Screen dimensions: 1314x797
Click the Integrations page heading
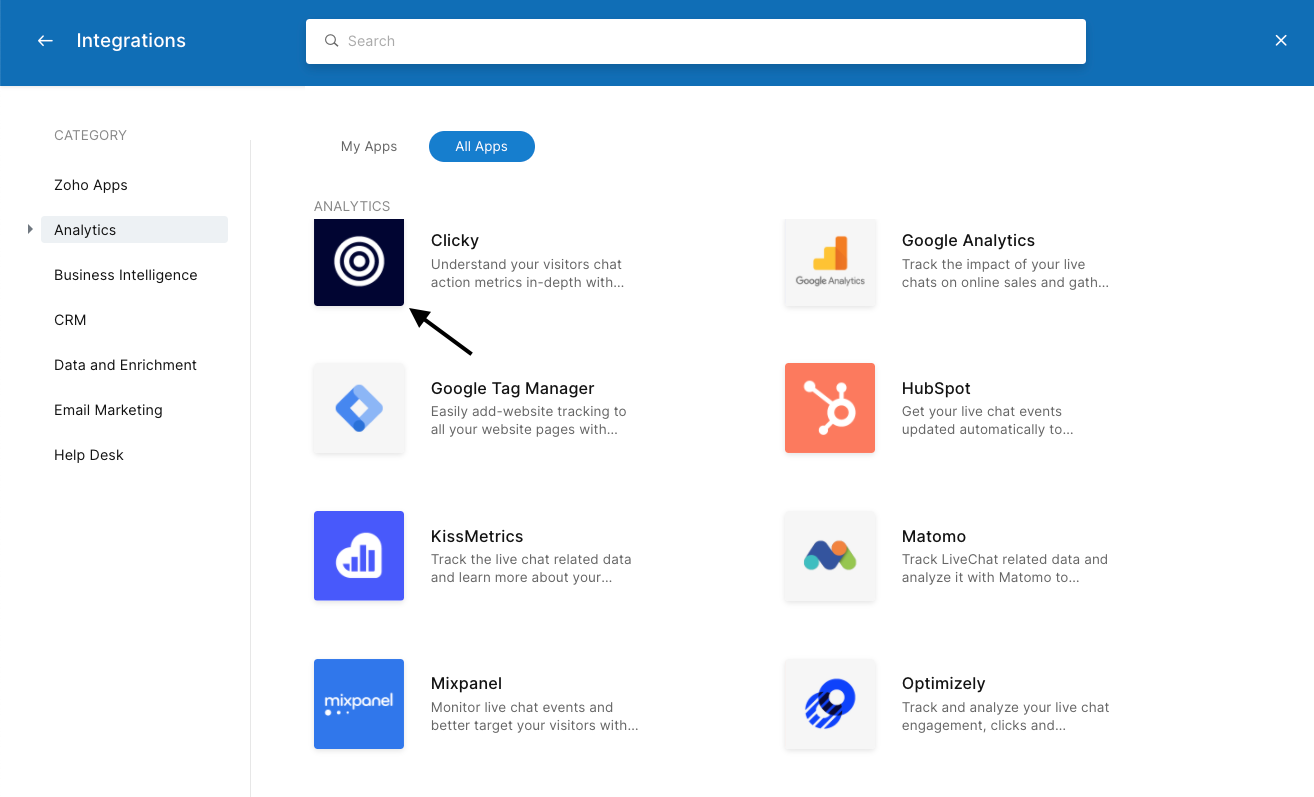(x=131, y=41)
